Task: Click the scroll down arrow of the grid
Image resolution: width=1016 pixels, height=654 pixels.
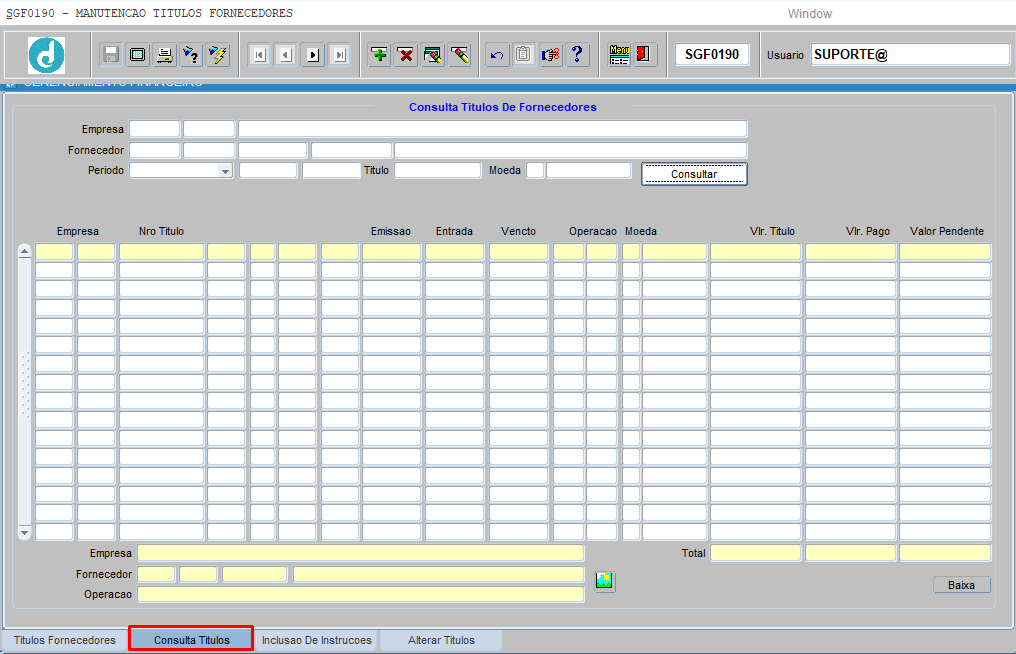Action: point(25,533)
